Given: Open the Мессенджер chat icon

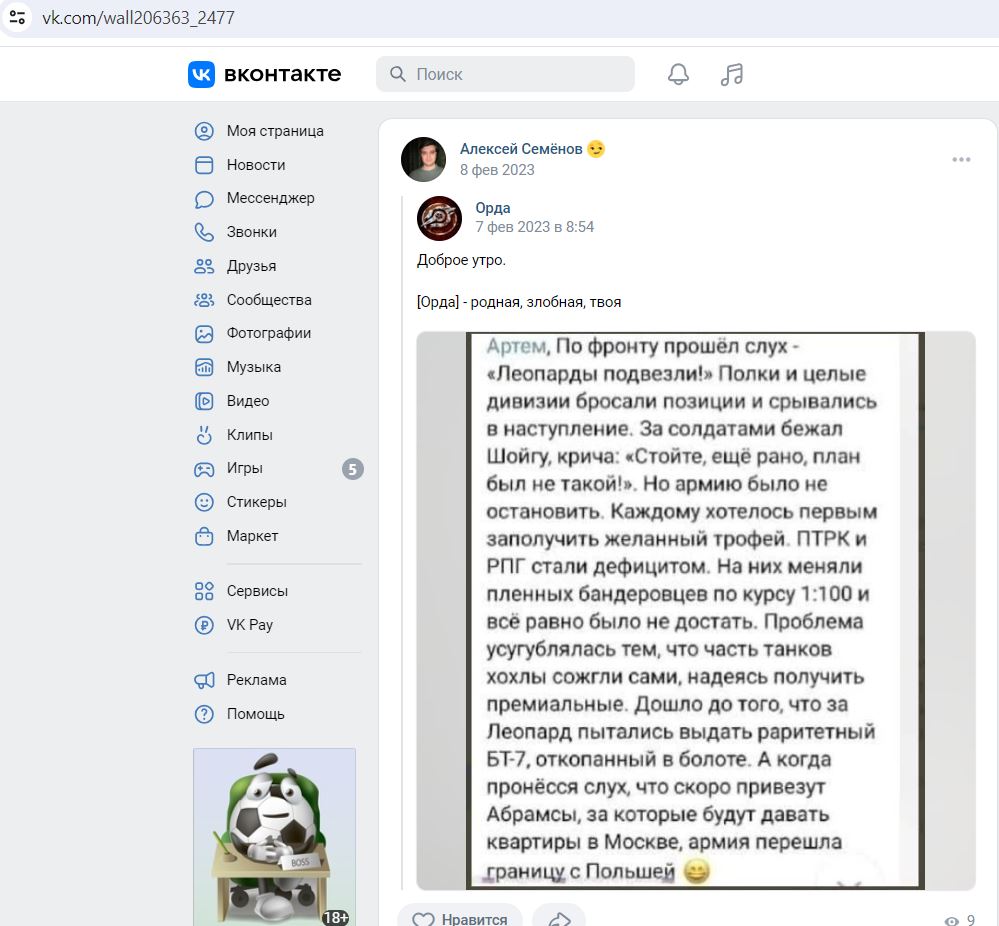Looking at the screenshot, I should (204, 199).
